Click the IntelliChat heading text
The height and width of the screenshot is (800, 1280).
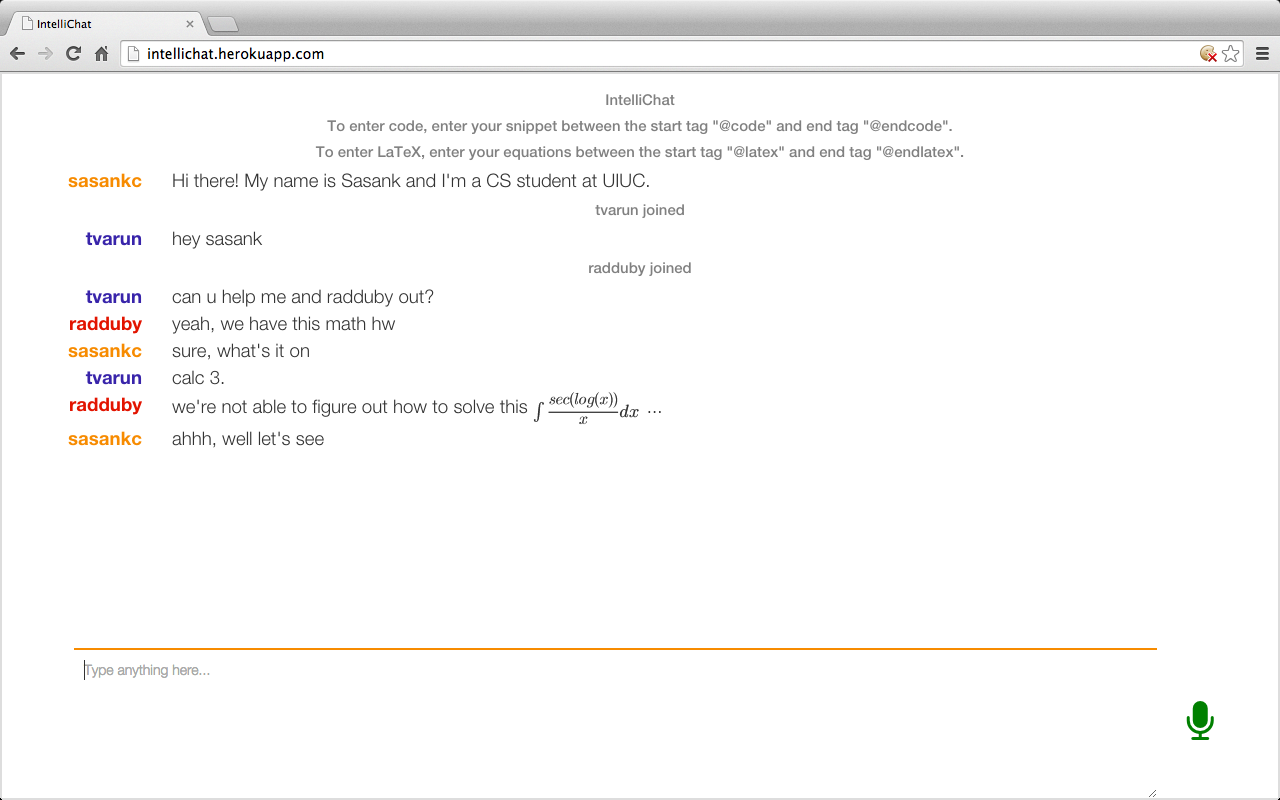click(x=640, y=100)
